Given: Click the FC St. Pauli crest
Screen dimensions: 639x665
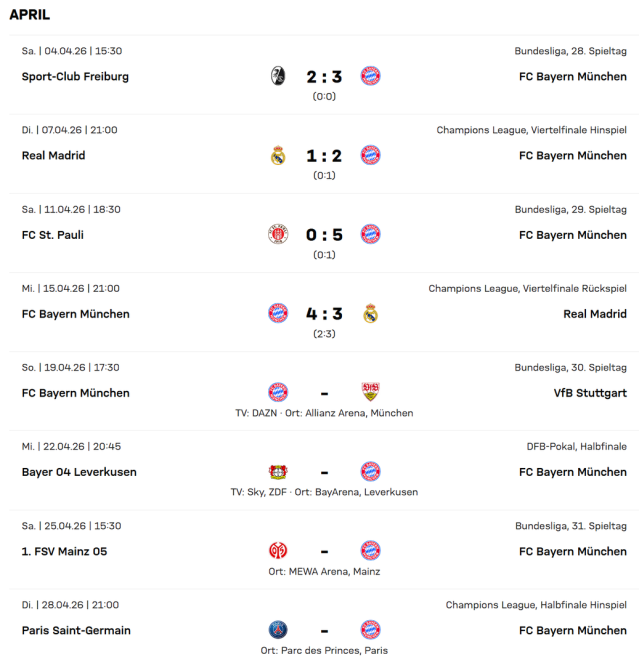Looking at the screenshot, I should tap(278, 234).
